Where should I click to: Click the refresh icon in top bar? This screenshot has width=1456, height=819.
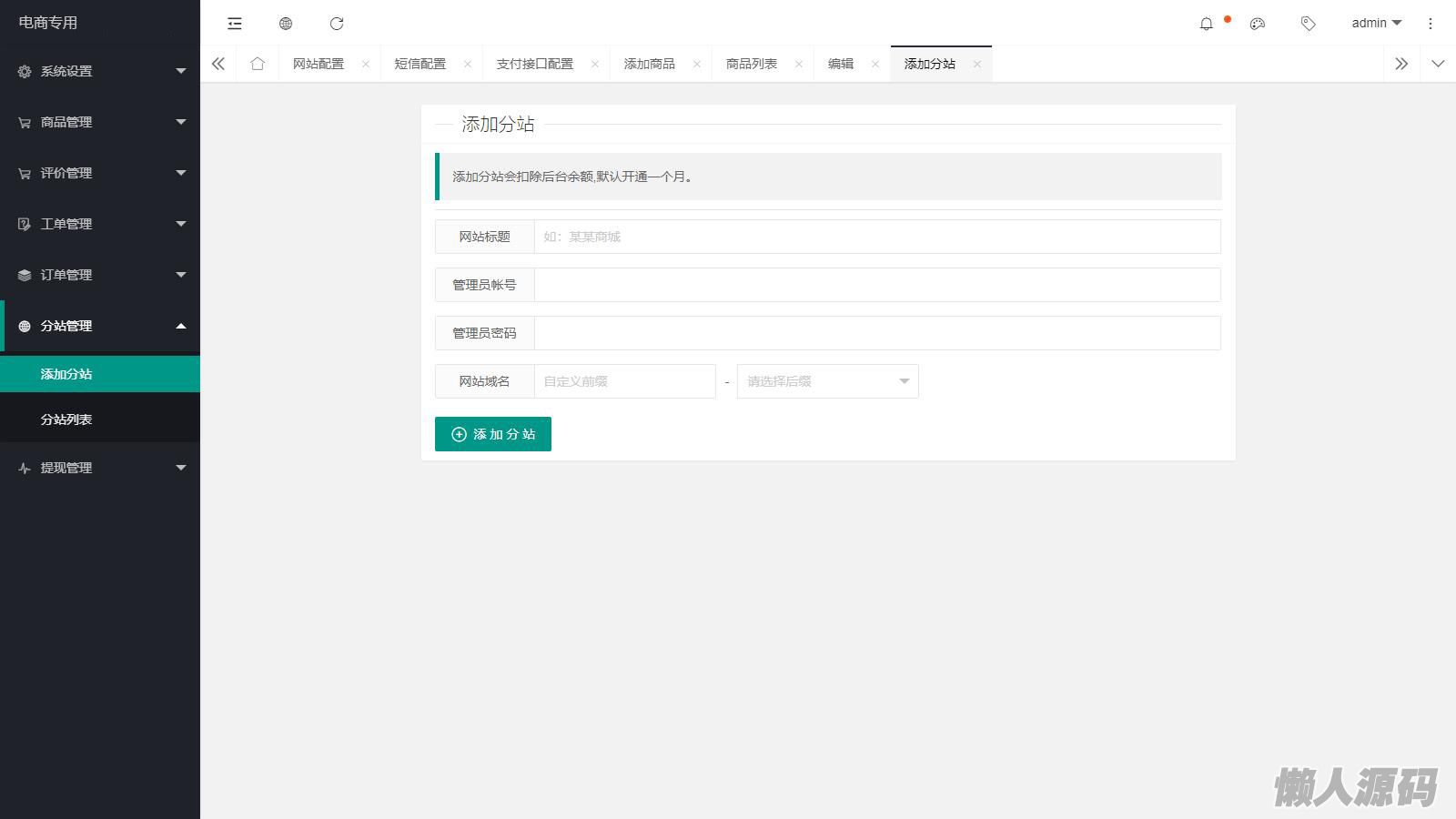pos(337,24)
